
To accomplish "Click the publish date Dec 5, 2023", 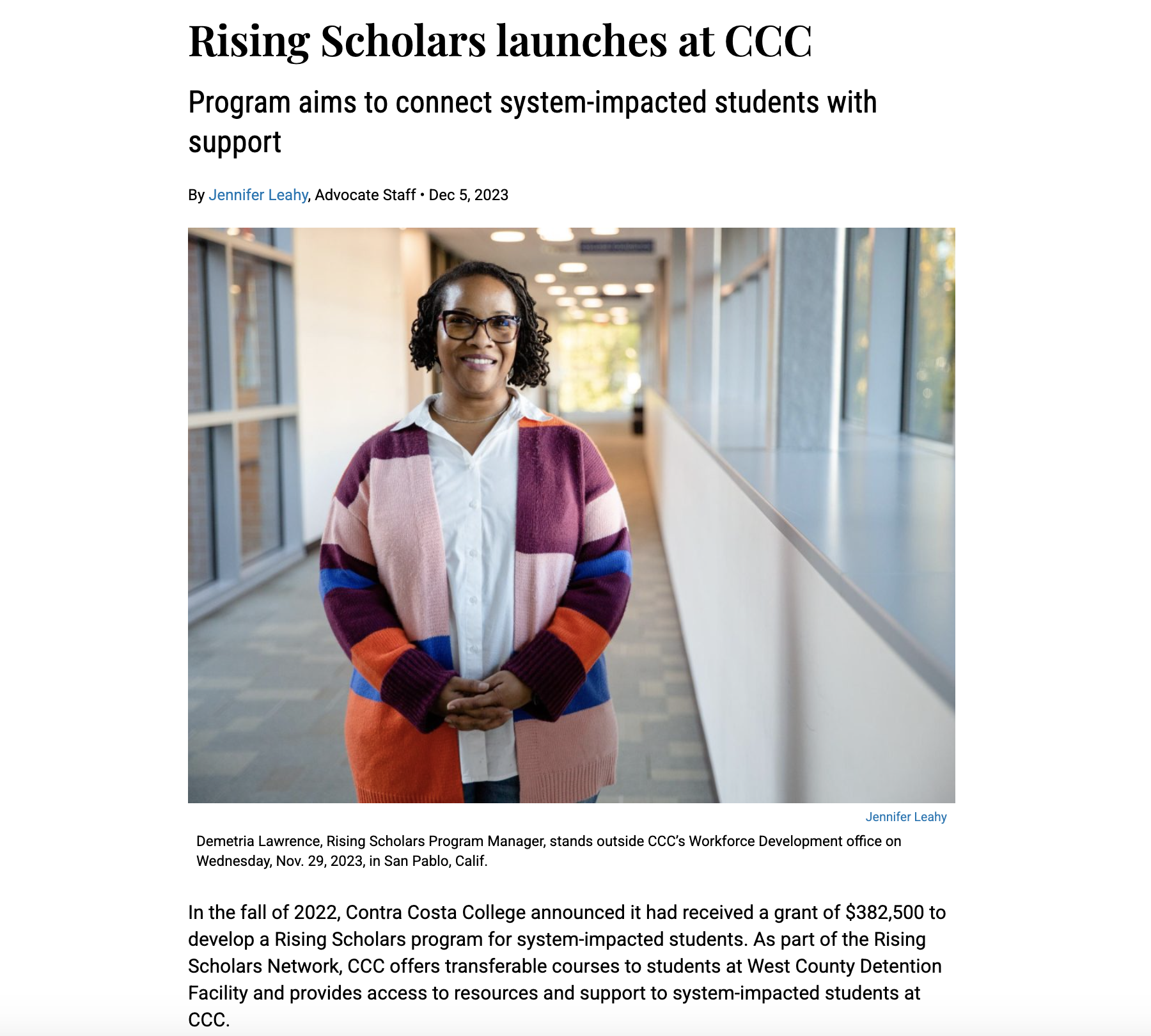I will coord(468,195).
